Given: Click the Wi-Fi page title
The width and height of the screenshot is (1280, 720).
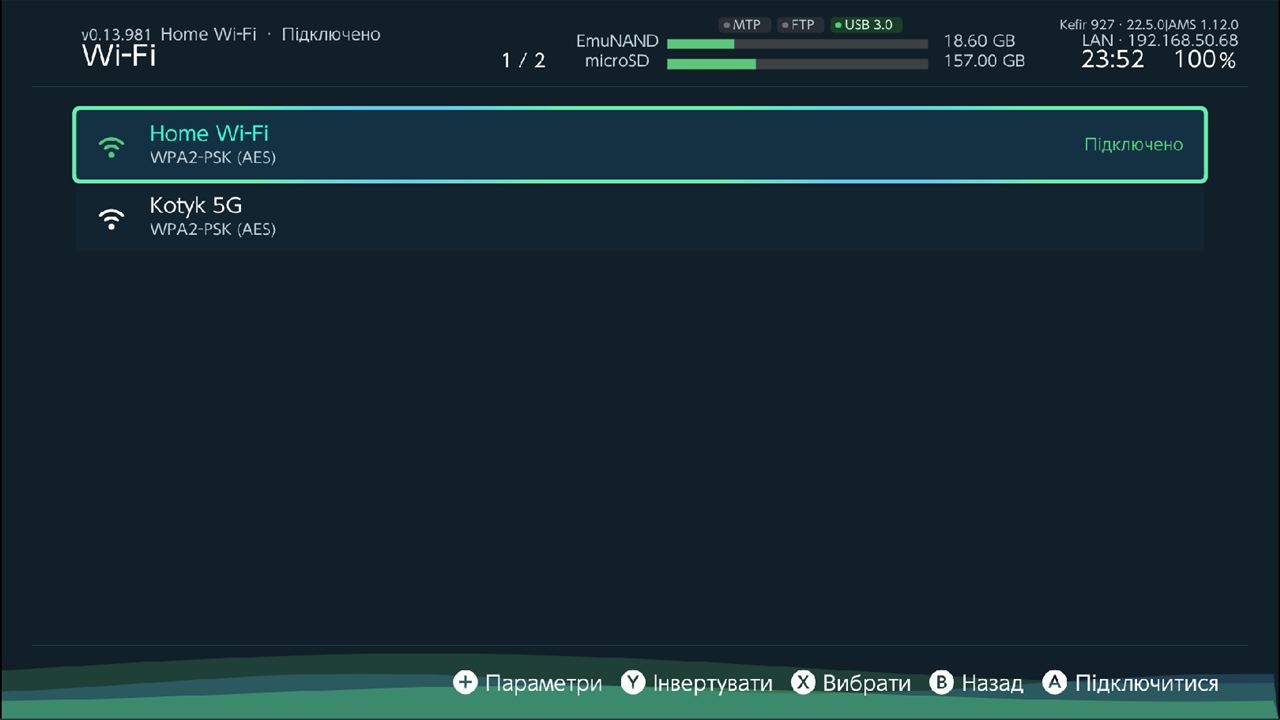Looking at the screenshot, I should [118, 56].
